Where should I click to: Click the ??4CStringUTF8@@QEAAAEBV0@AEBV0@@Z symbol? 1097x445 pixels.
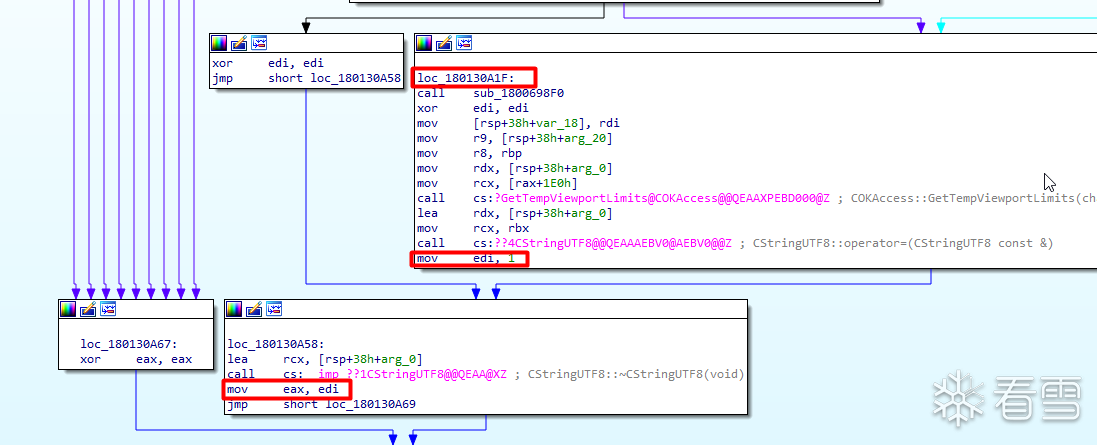tap(613, 243)
